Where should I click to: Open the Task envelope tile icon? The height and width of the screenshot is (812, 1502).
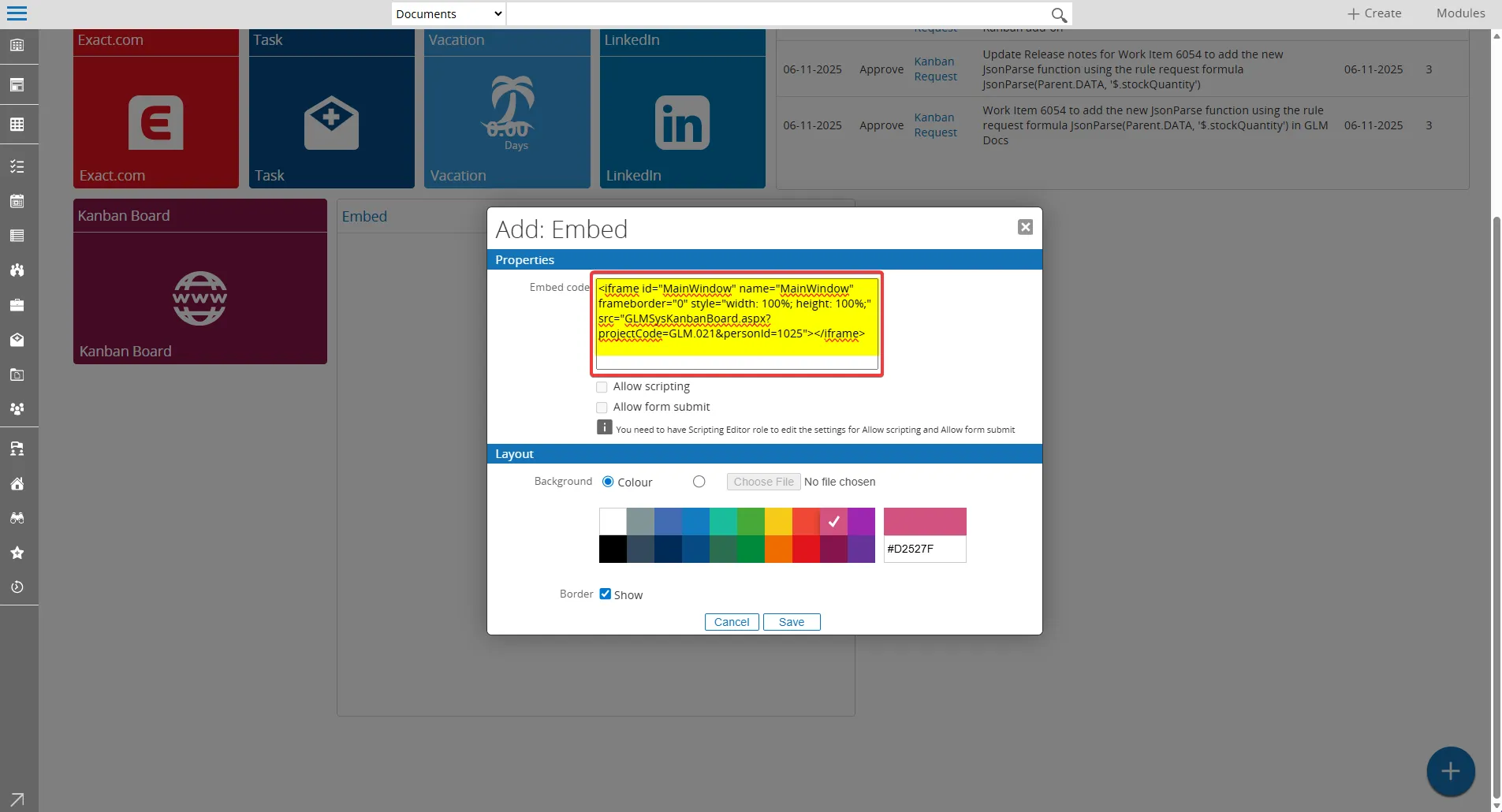tap(331, 123)
